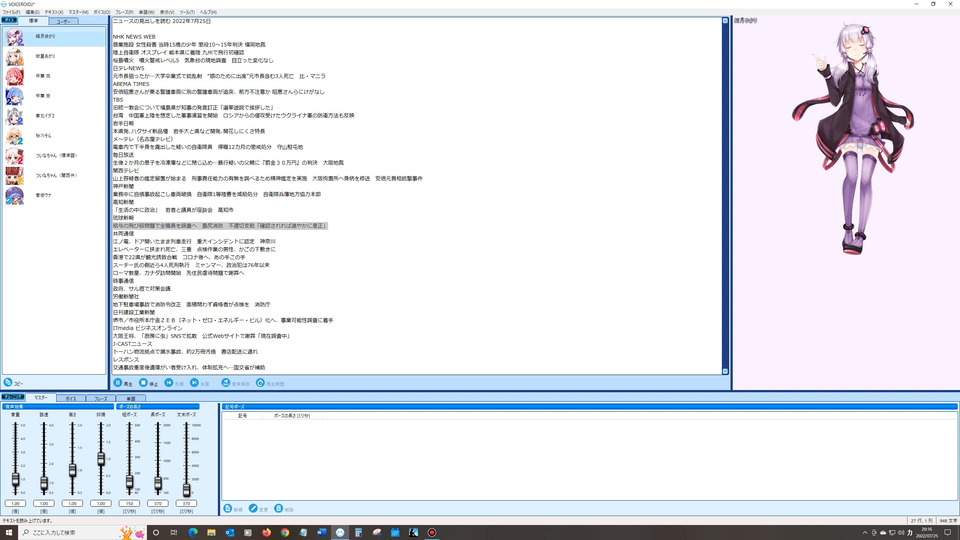
Task: Click 削除 delete icon below symbol pause table
Action: 279,508
